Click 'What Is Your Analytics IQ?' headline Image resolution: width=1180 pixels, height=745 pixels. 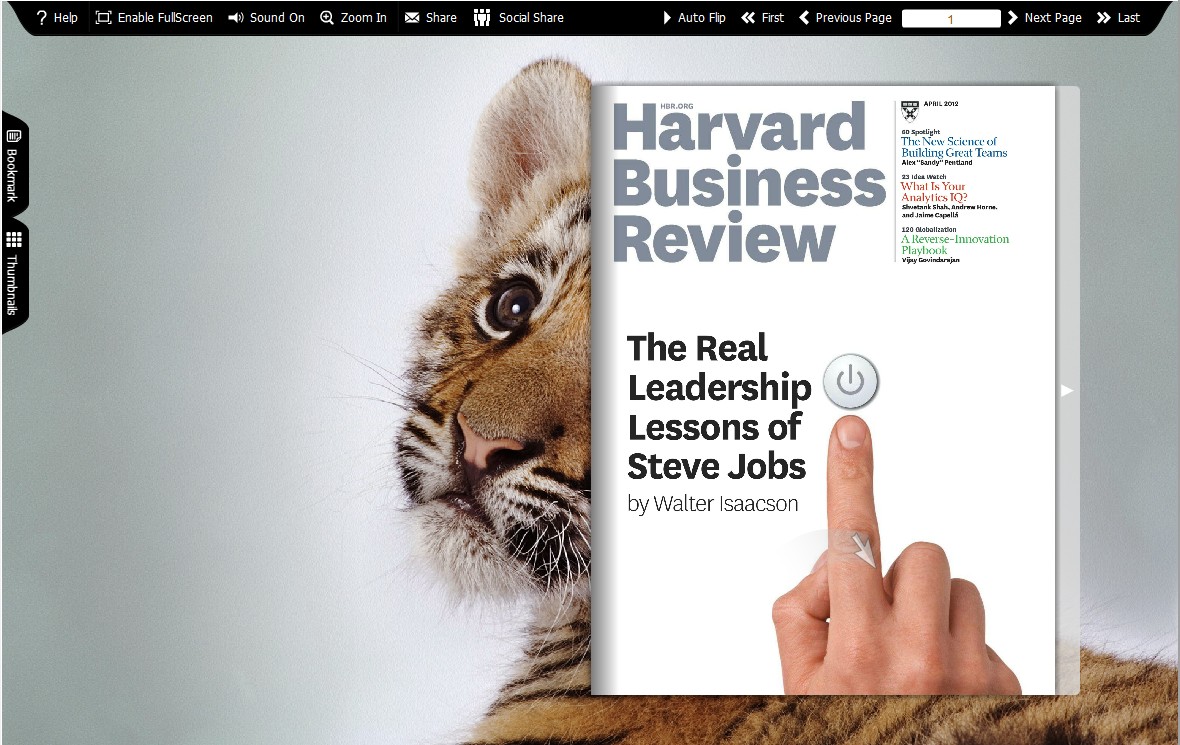tap(934, 192)
